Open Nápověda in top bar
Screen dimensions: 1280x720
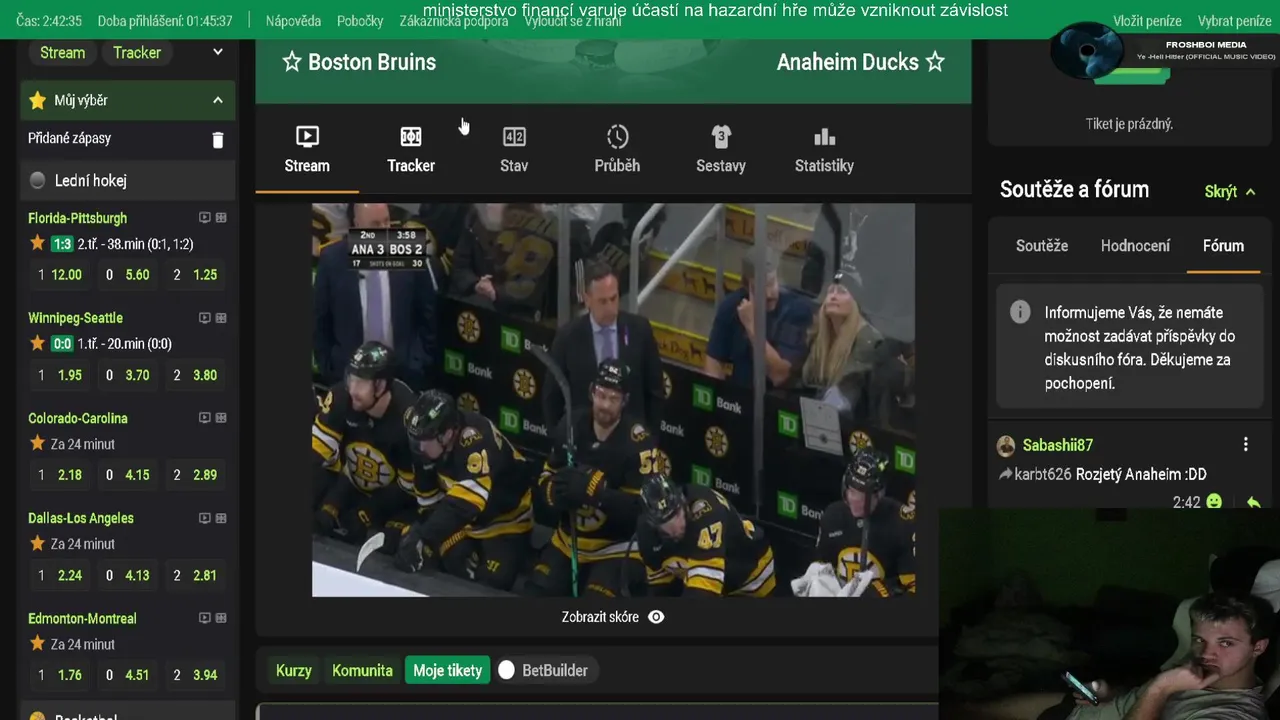point(293,21)
